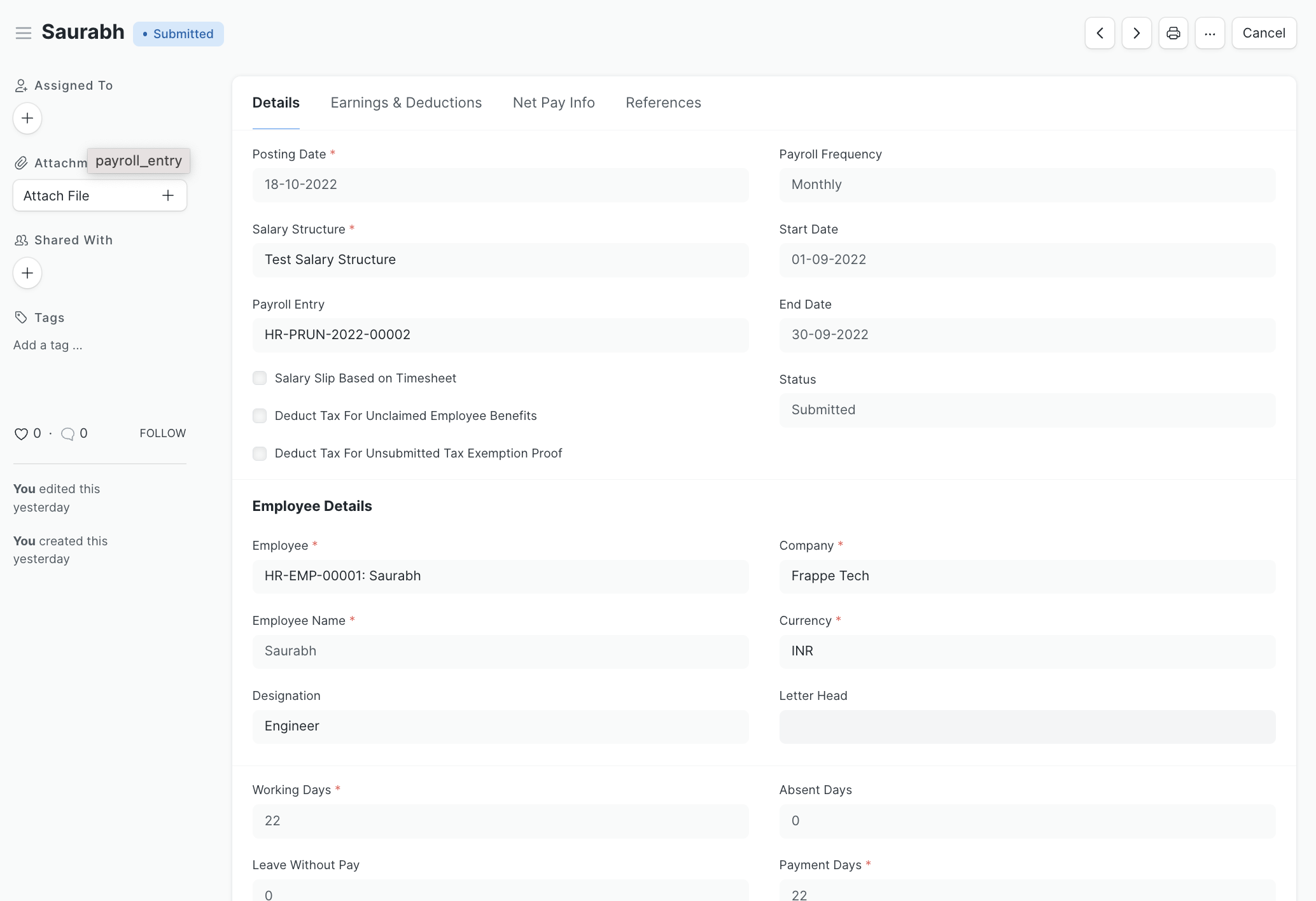Check Deduct Tax For Unsubmitted Tax Exemption Proof
Viewport: 1316px width, 901px height.
click(x=260, y=453)
